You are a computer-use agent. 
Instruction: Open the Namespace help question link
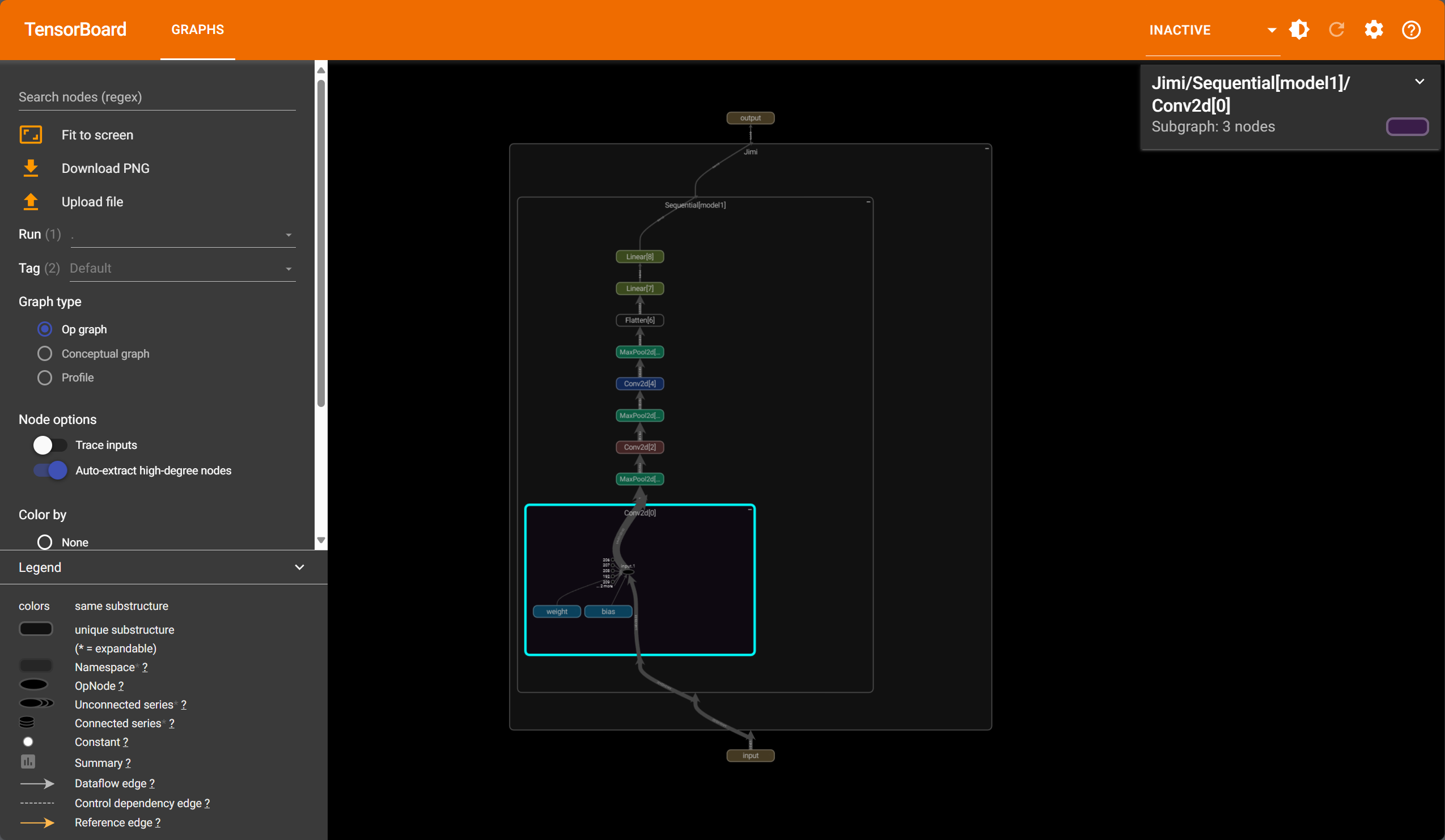click(145, 668)
